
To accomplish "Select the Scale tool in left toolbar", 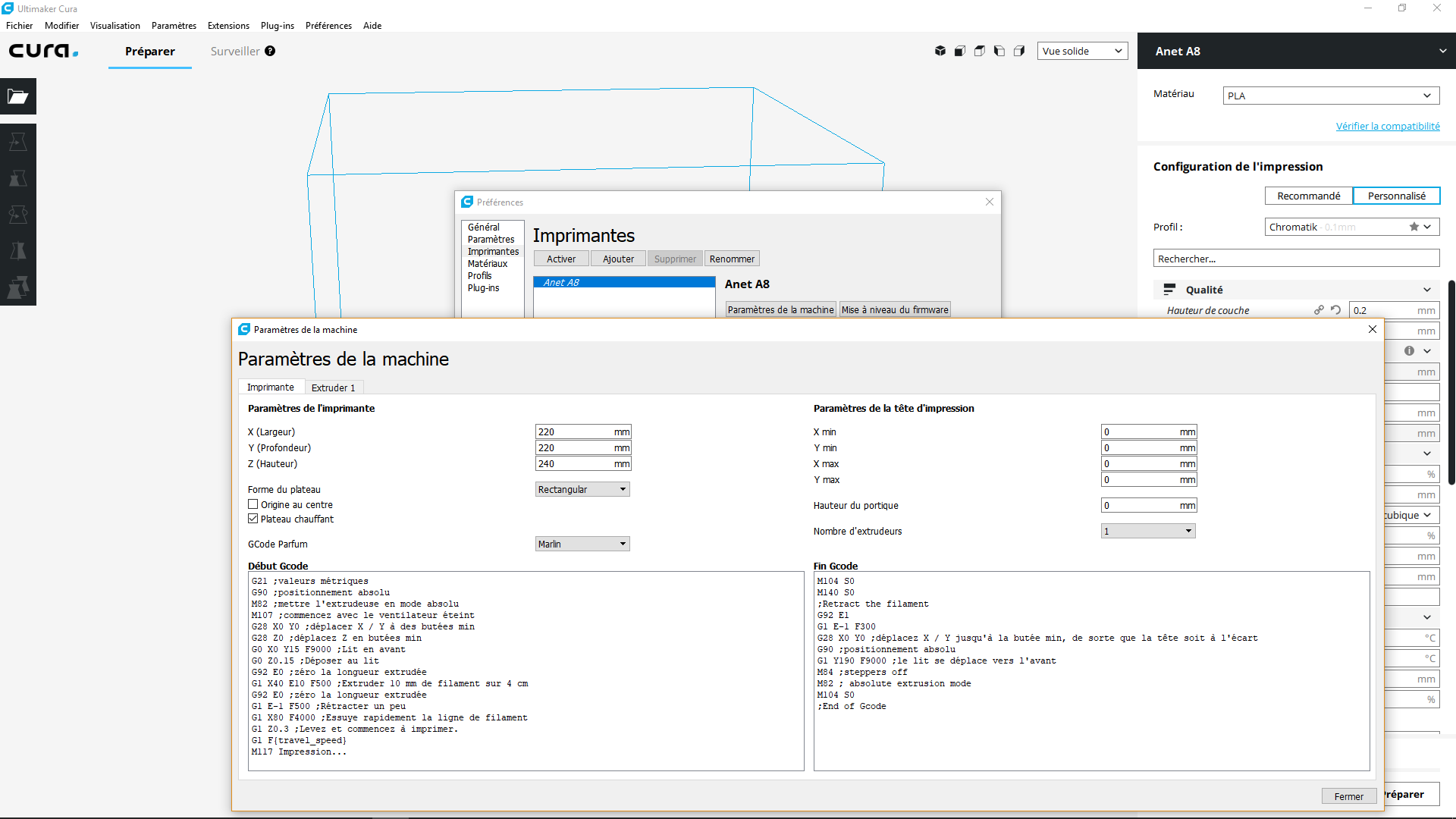I will tap(18, 178).
